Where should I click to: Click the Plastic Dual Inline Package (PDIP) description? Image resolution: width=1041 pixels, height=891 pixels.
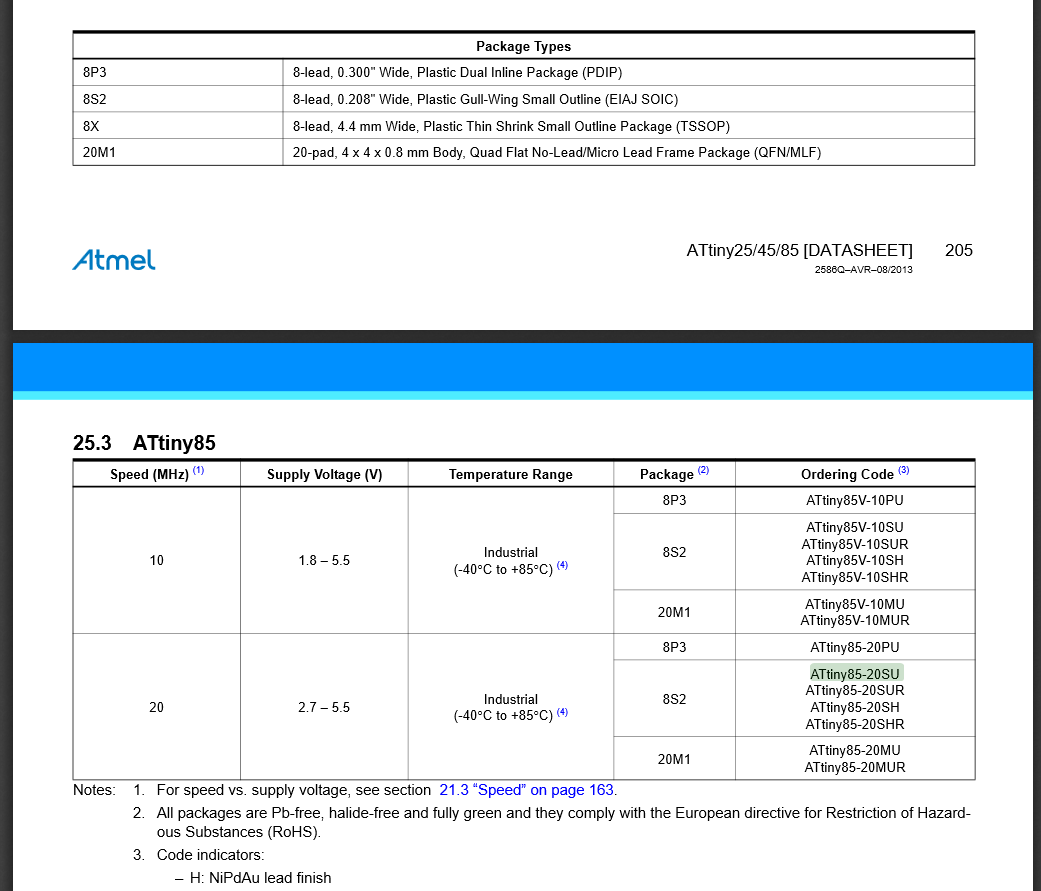point(457,72)
